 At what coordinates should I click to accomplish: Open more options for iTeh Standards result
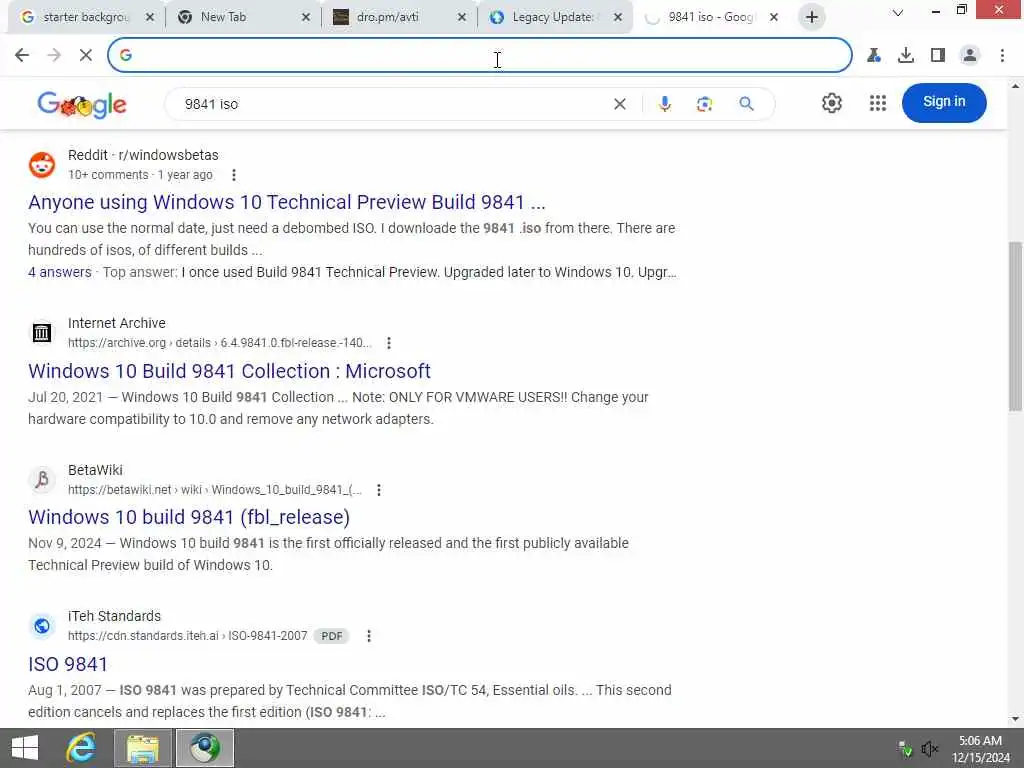point(369,636)
